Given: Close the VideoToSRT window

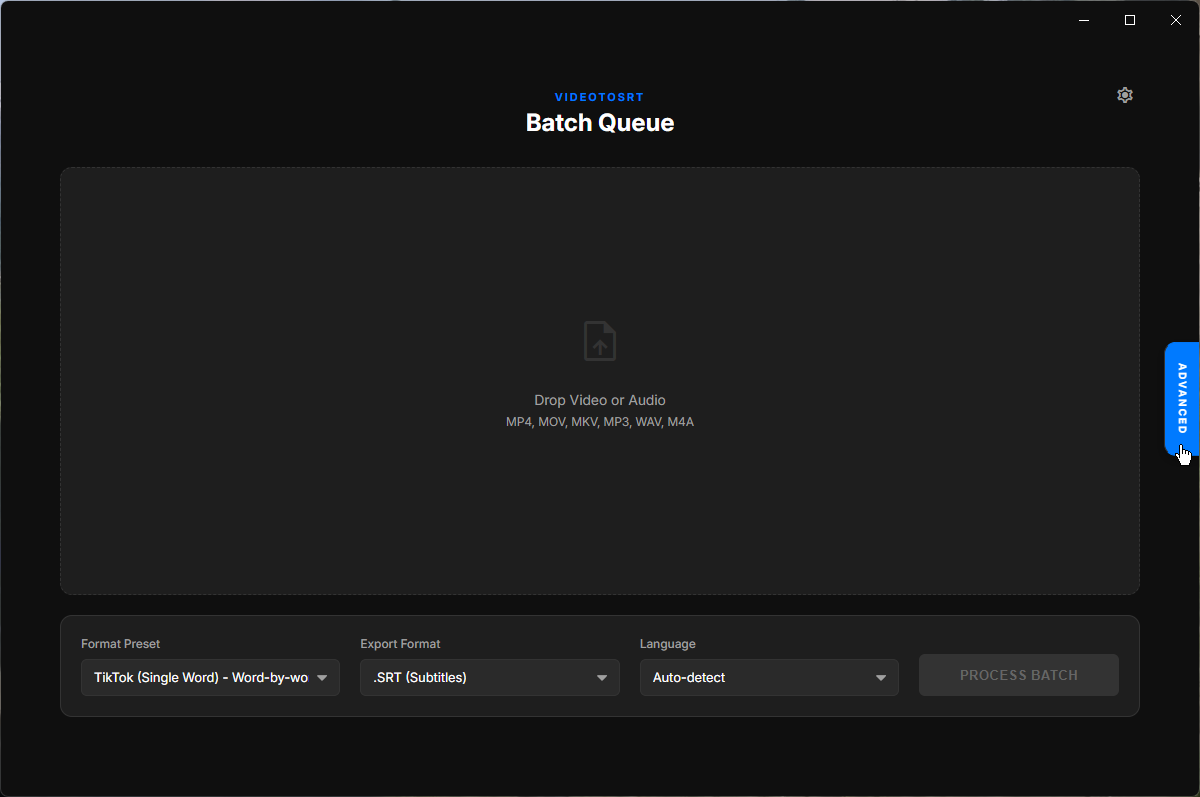Looking at the screenshot, I should click(1176, 20).
